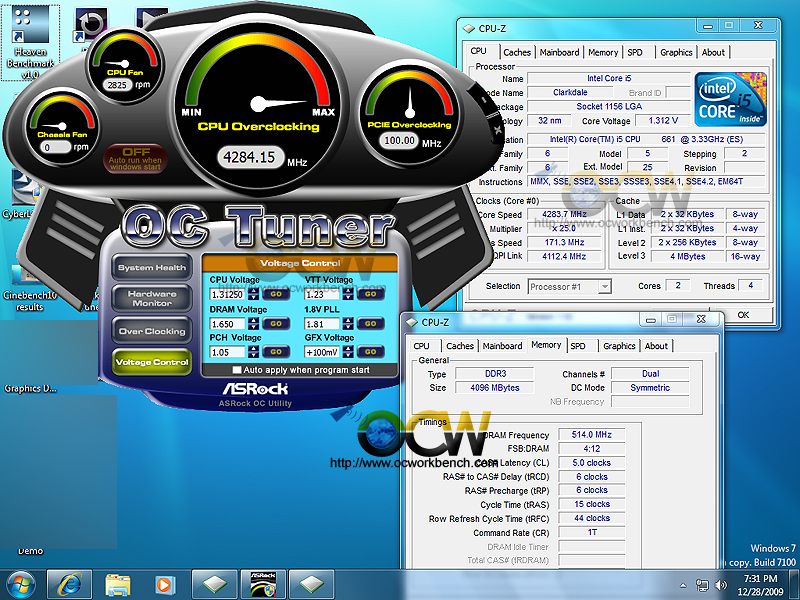The height and width of the screenshot is (600, 800).
Task: Launch Internet Explorer from taskbar
Action: (69, 585)
